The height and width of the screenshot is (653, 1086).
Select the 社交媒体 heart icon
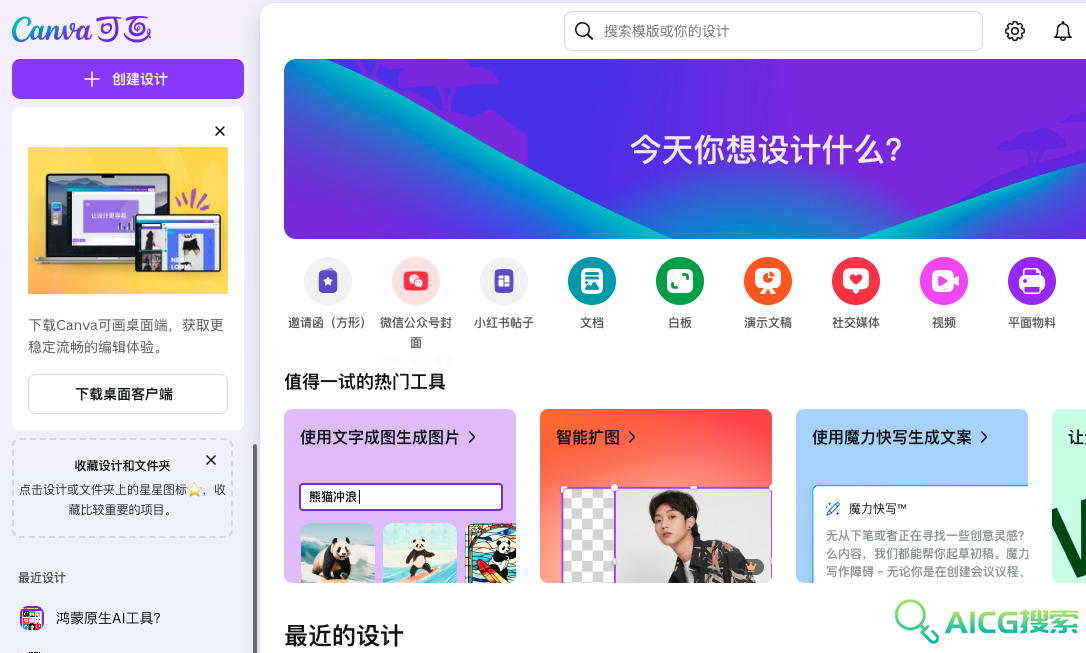tap(855, 281)
